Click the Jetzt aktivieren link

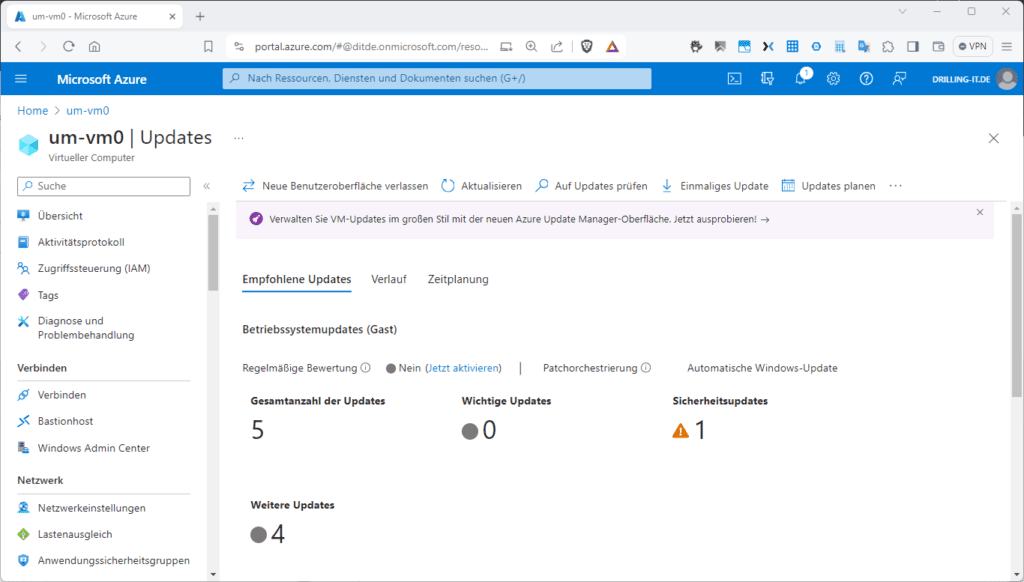tap(463, 368)
